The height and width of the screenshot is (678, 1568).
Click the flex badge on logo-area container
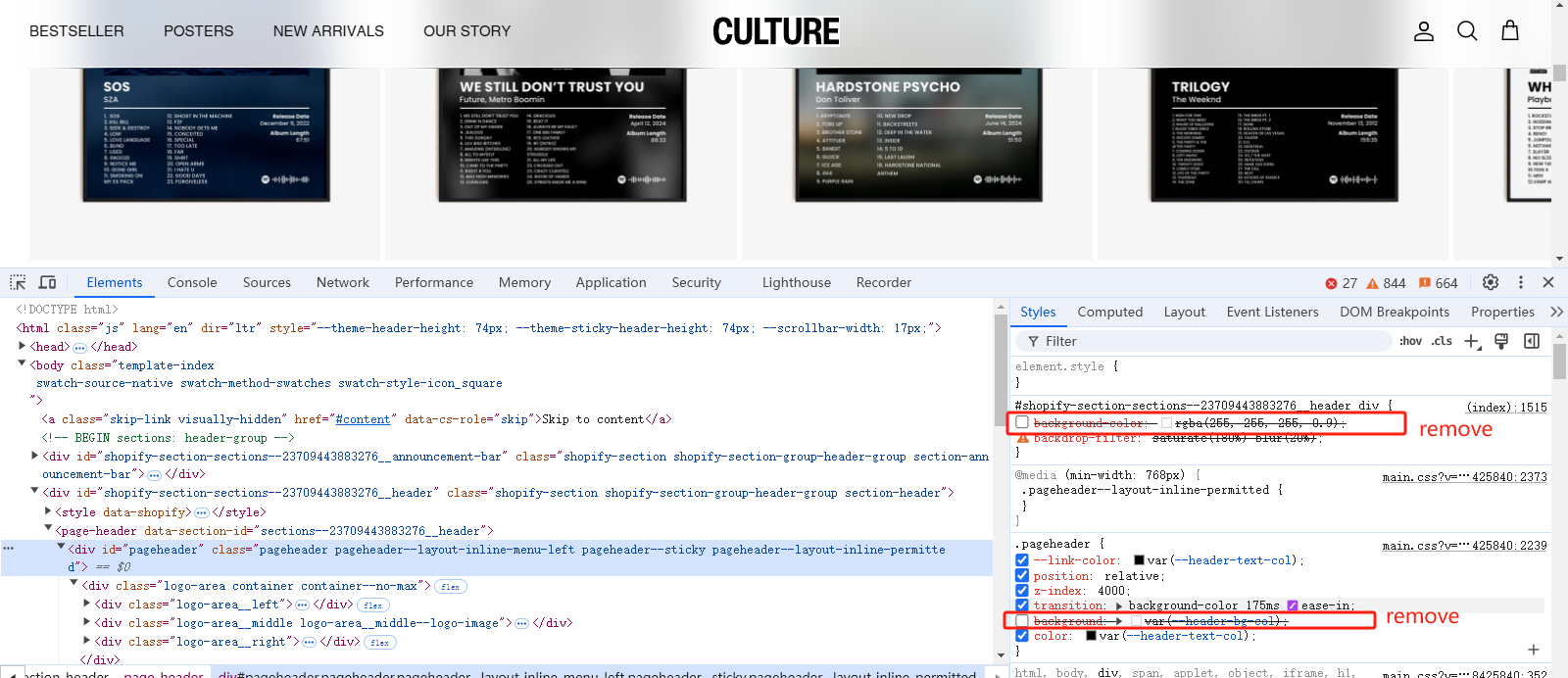451,587
